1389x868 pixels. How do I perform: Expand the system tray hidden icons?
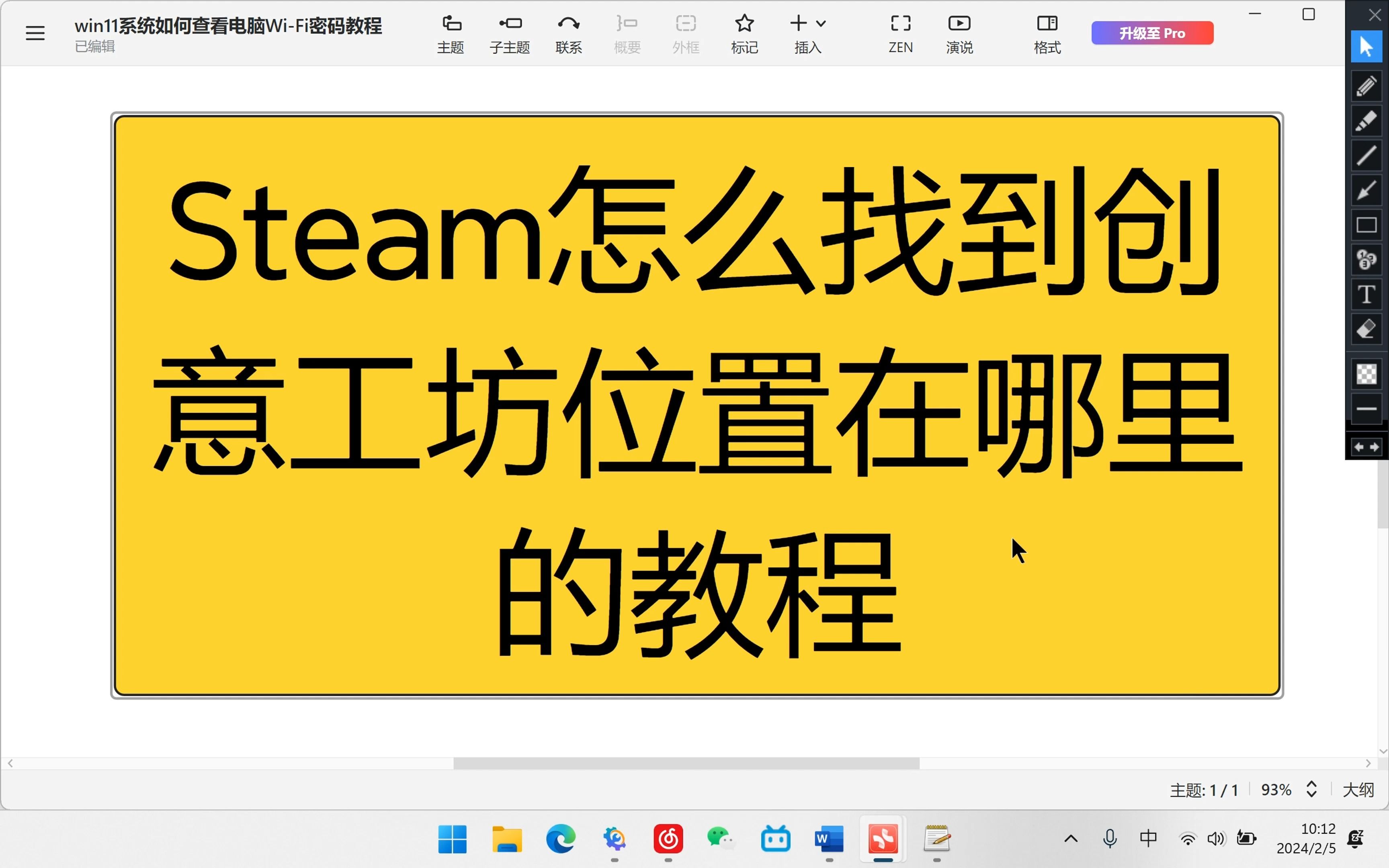(x=1071, y=839)
